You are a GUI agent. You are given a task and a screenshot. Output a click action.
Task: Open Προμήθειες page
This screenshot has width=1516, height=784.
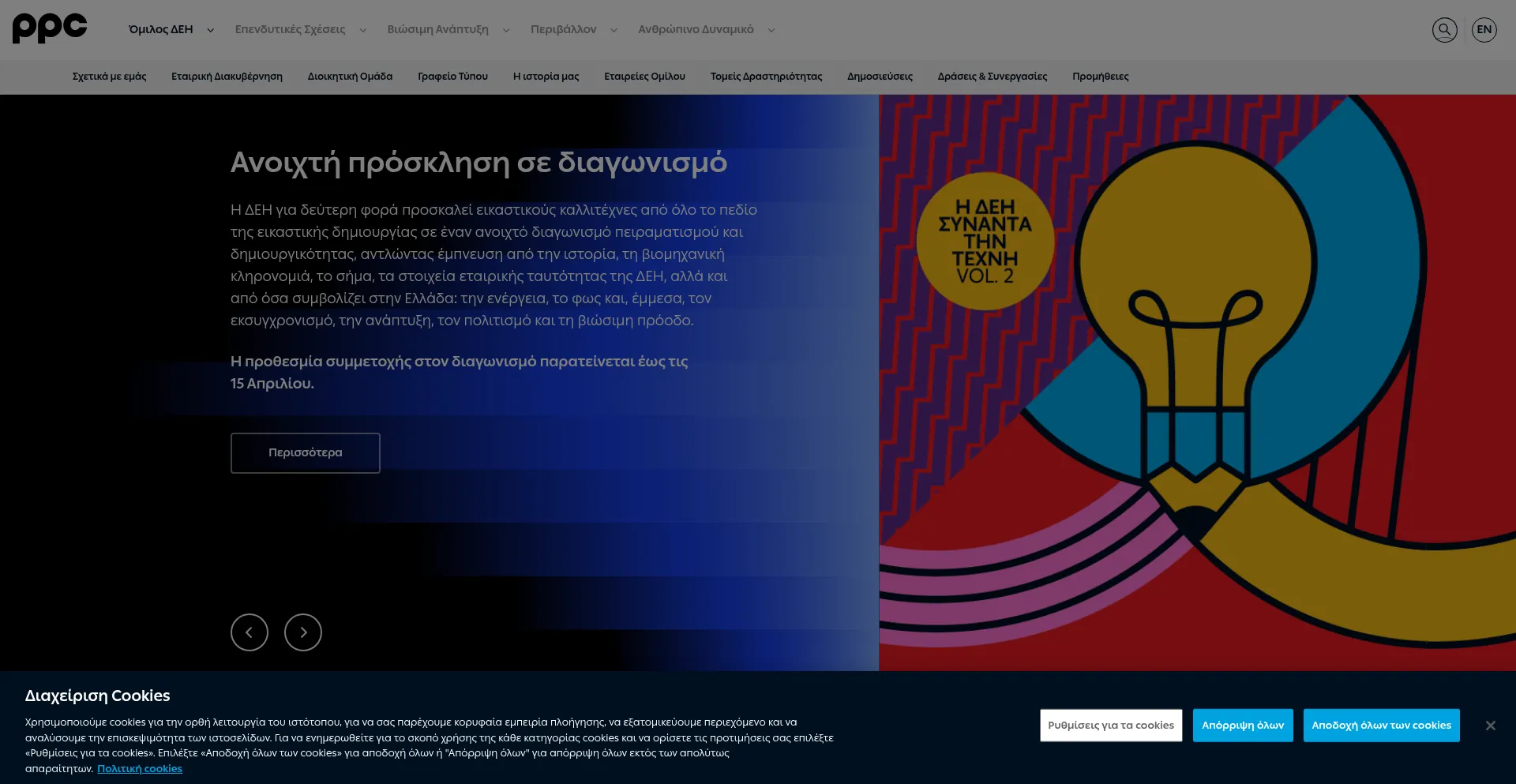[x=1100, y=77]
